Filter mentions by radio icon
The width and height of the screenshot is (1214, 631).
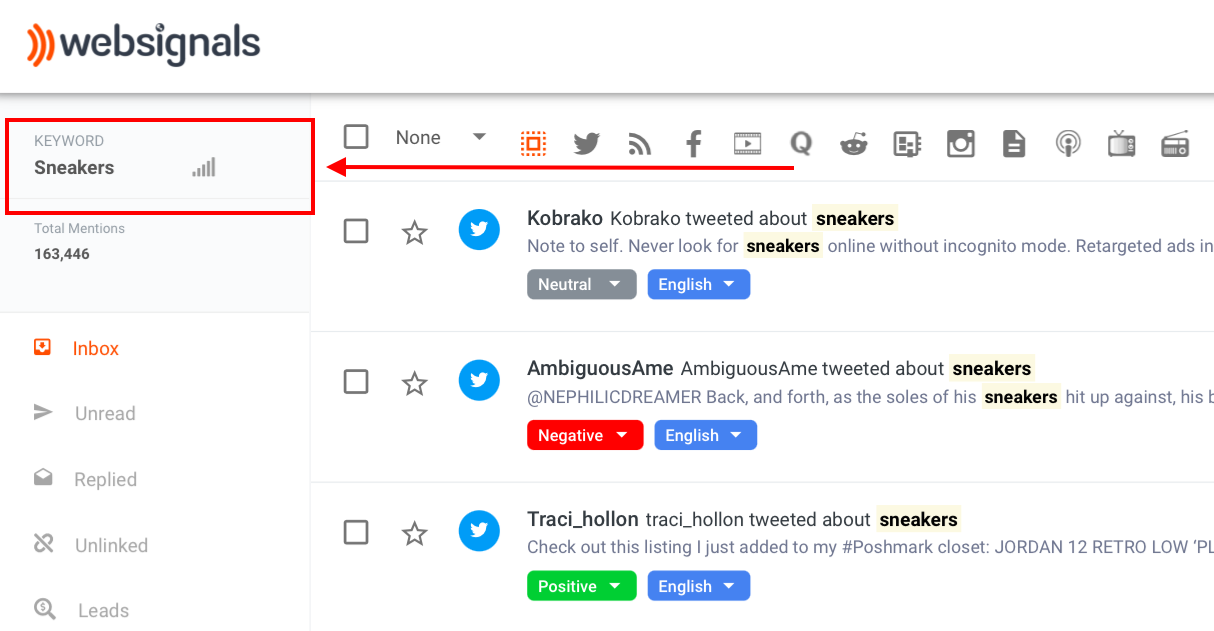coord(1175,144)
